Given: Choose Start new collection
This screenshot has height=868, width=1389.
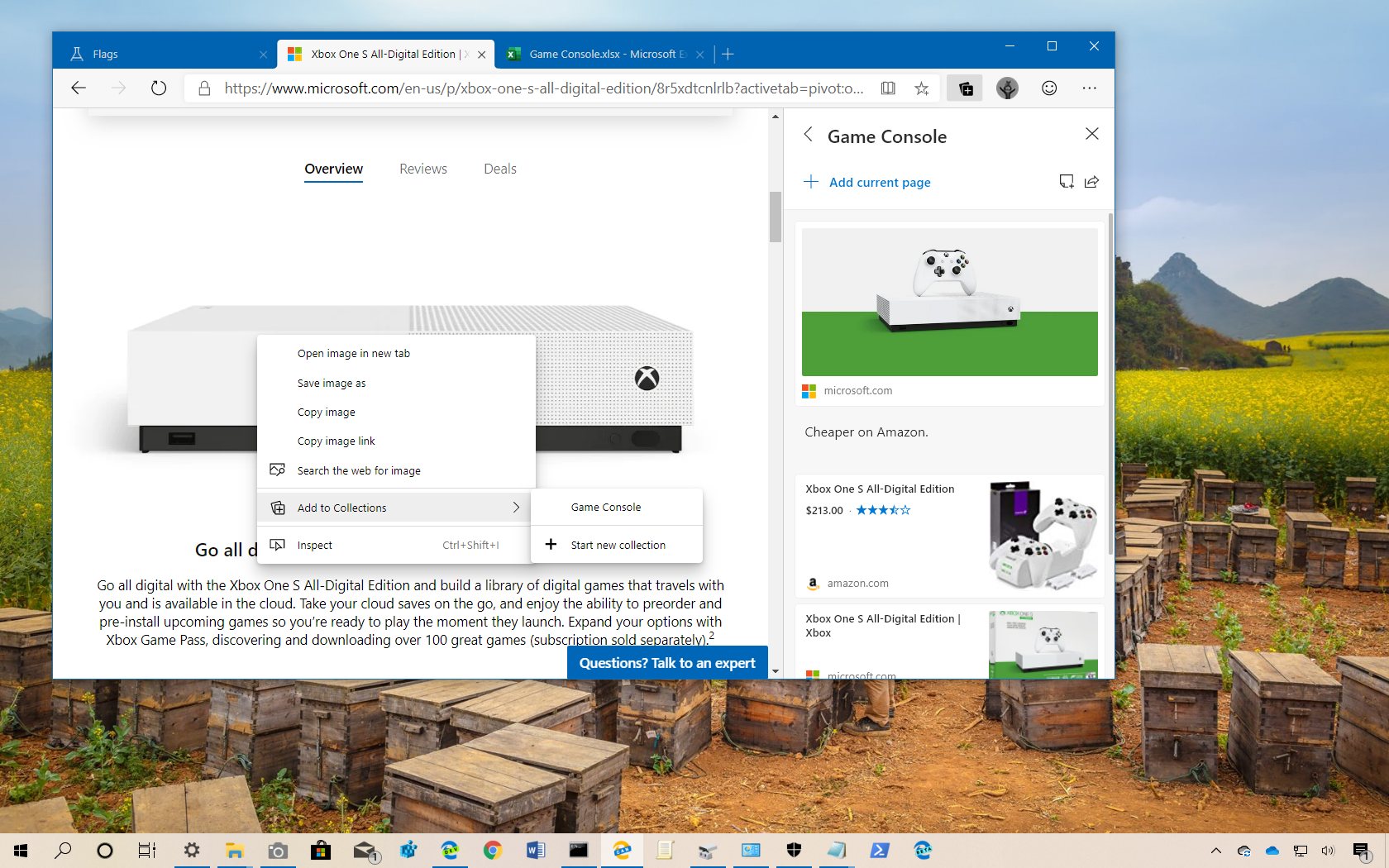Looking at the screenshot, I should tap(617, 546).
